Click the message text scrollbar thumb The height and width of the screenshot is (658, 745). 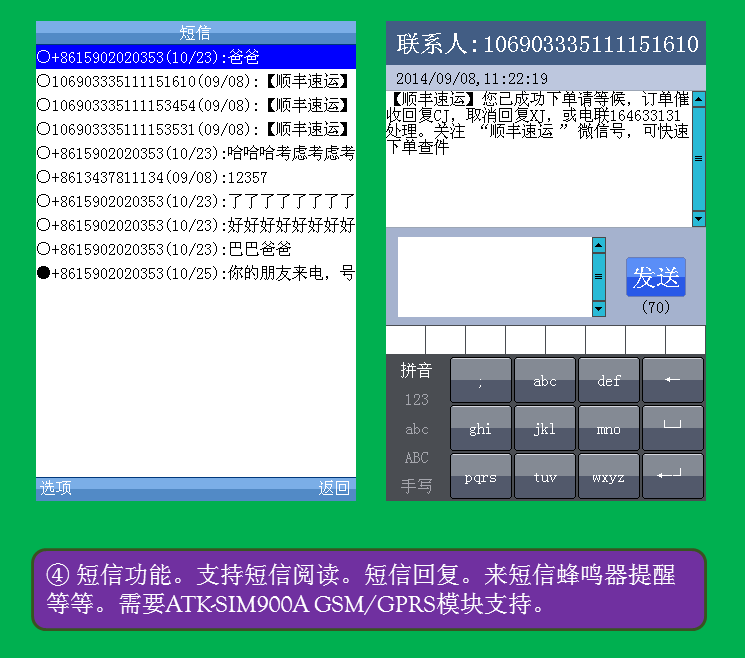point(698,158)
